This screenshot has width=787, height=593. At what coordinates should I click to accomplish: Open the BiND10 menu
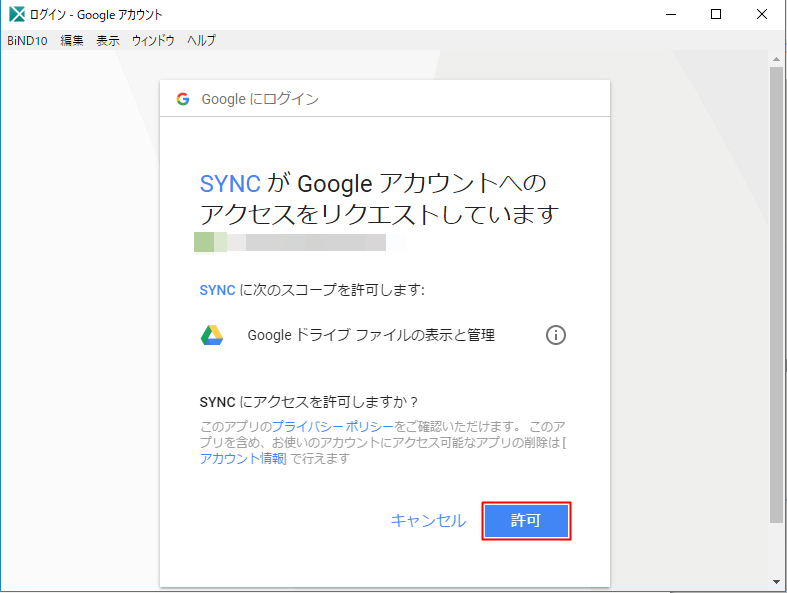[27, 41]
